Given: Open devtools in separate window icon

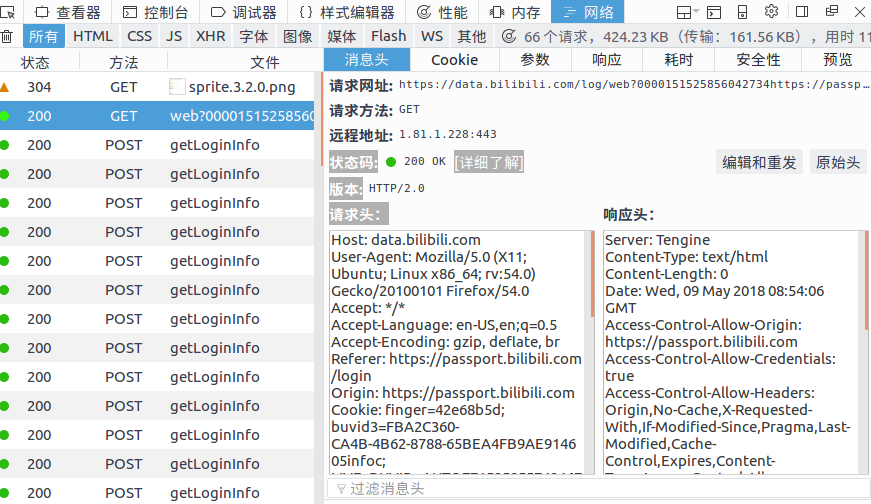Looking at the screenshot, I should [832, 11].
